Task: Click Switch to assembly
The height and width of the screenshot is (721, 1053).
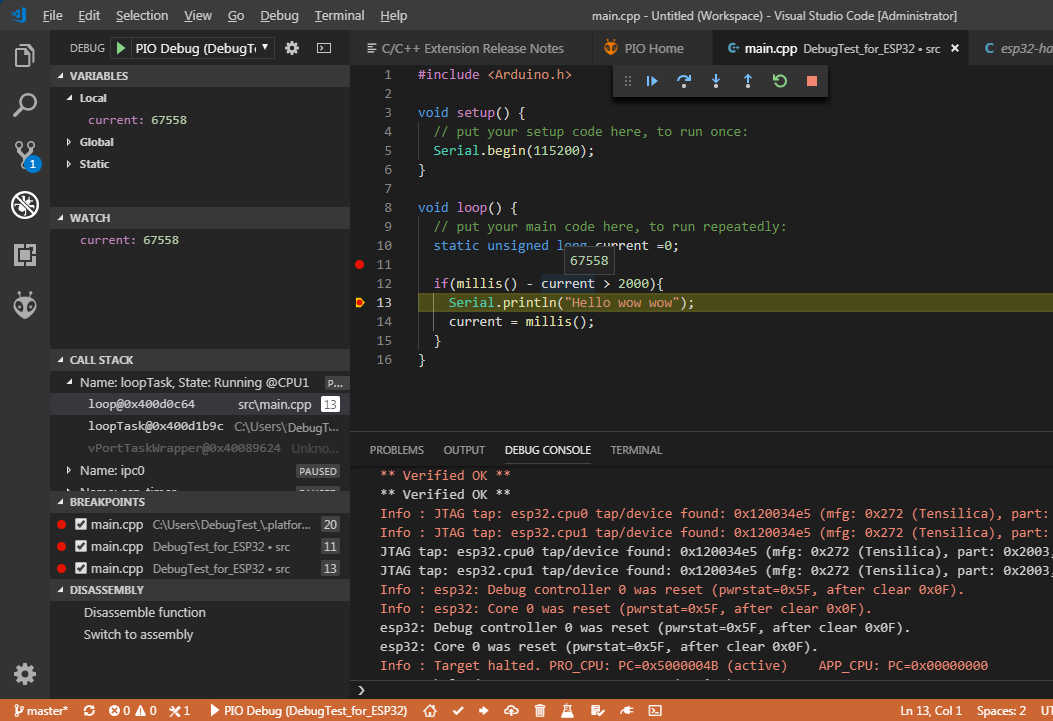Action: (139, 635)
